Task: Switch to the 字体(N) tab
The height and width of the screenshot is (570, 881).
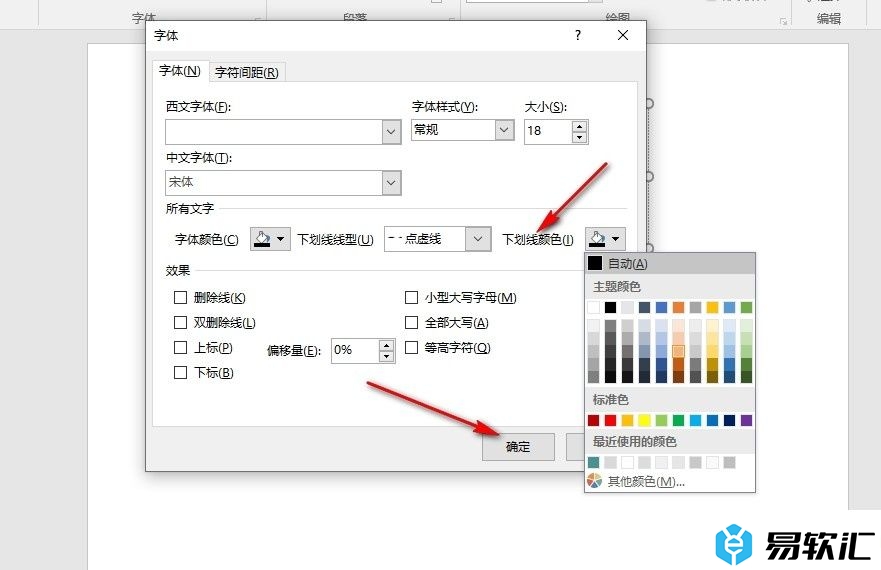Action: 180,71
